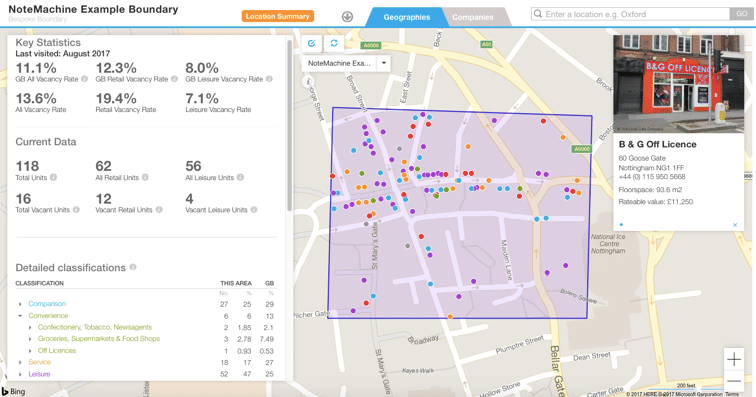Expand the Off Licences row
Screen dimensions: 756x397
click(x=30, y=351)
